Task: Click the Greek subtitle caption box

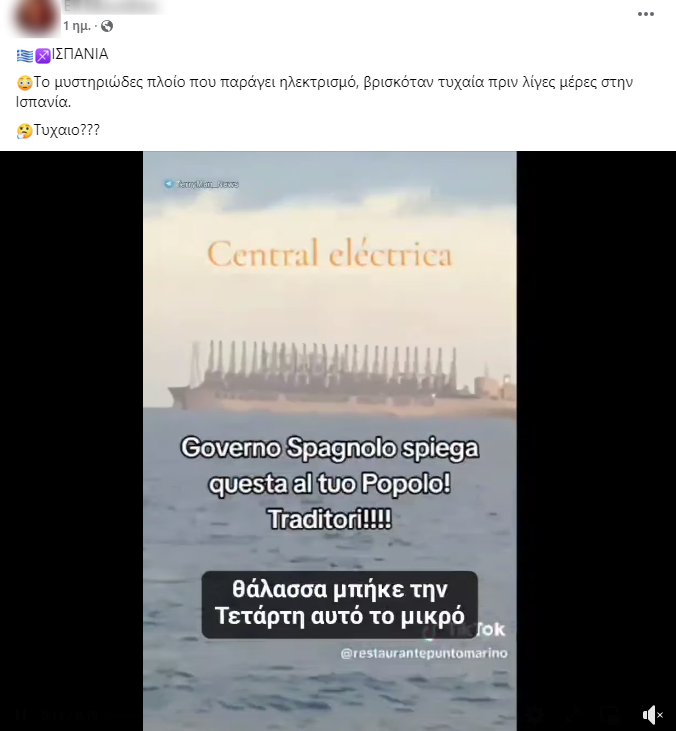Action: click(339, 604)
